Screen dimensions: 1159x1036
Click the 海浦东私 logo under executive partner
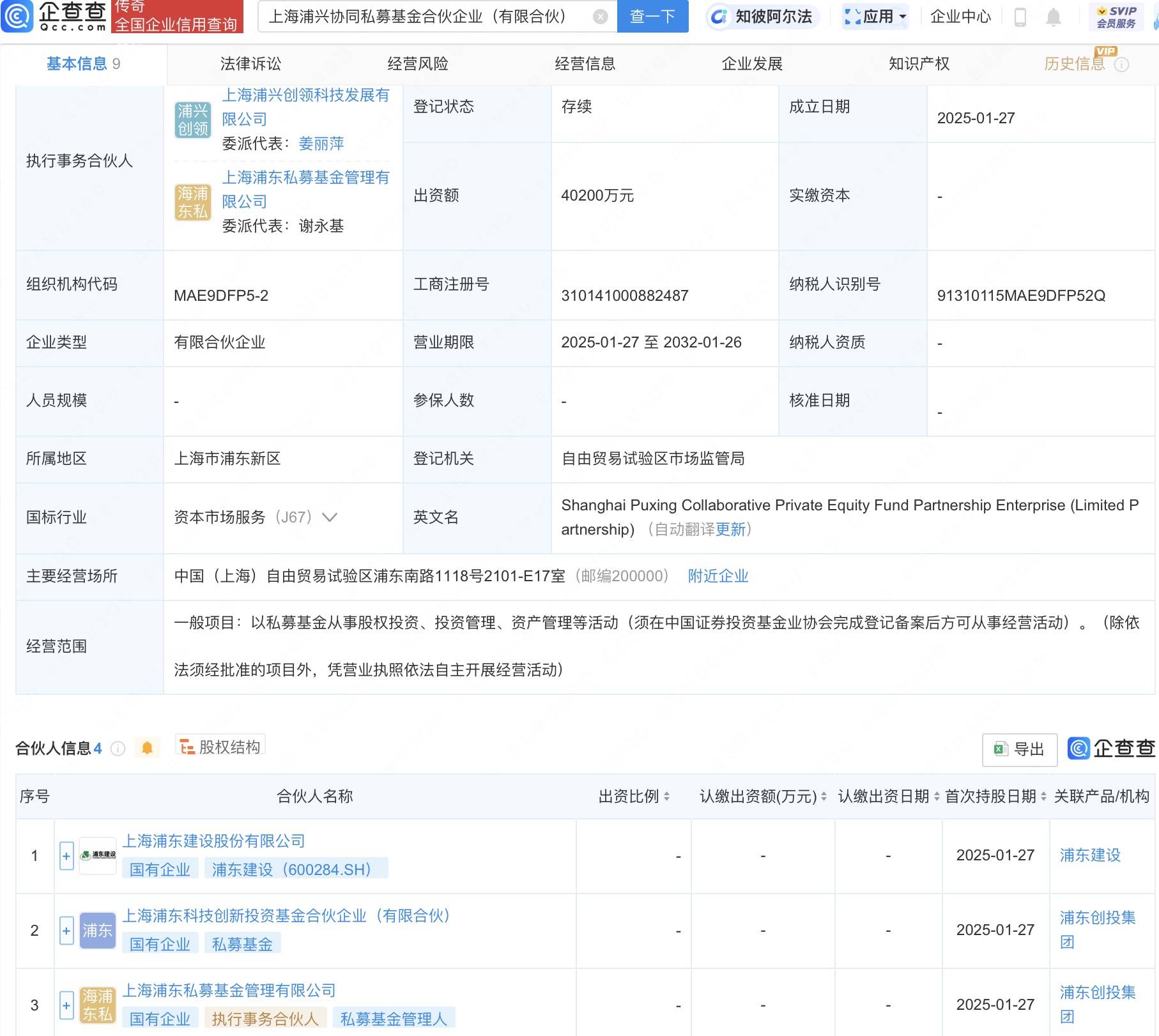pyautogui.click(x=192, y=202)
